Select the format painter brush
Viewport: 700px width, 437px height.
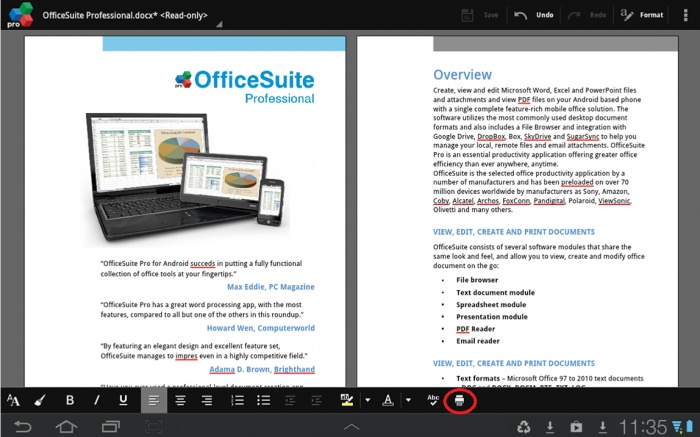40,400
